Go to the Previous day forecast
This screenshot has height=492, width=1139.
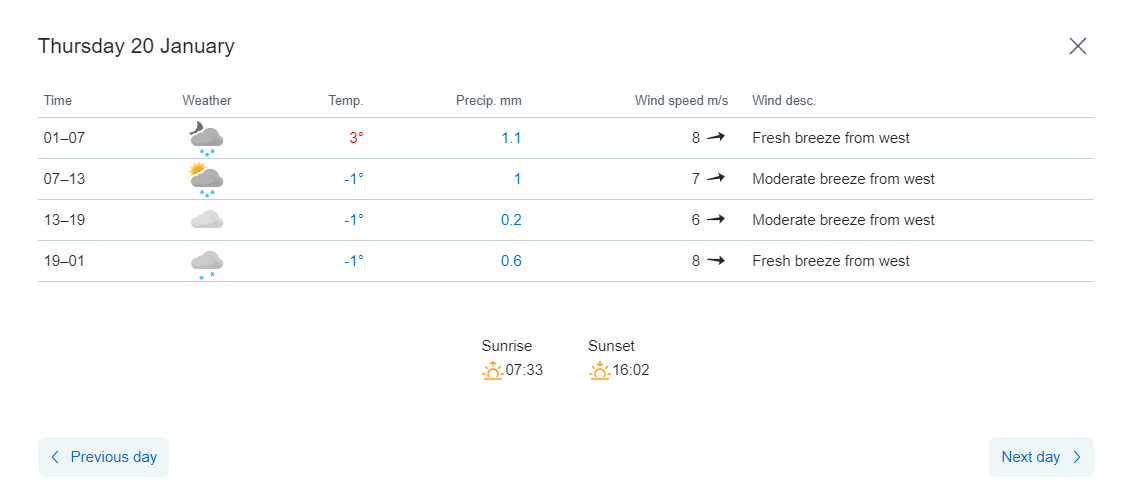[104, 457]
